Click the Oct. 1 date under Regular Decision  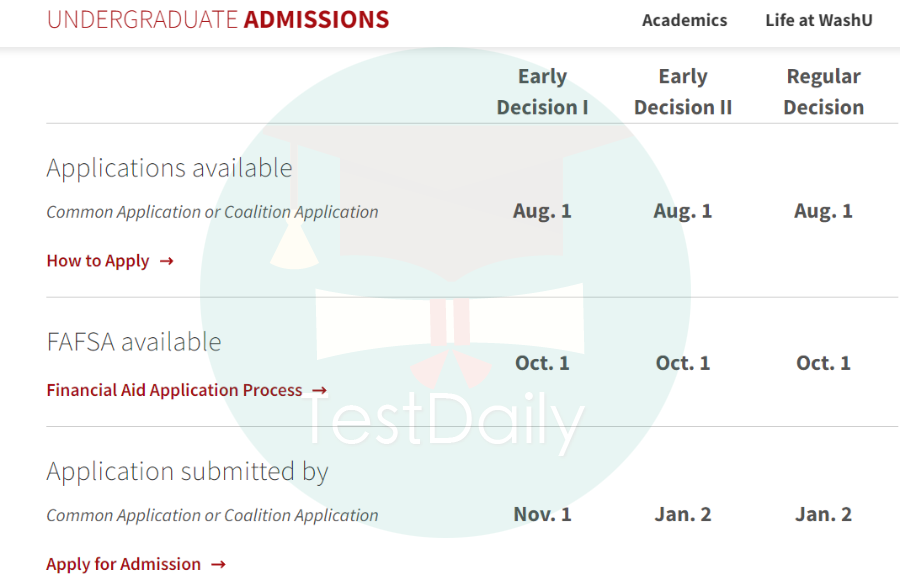tap(824, 363)
